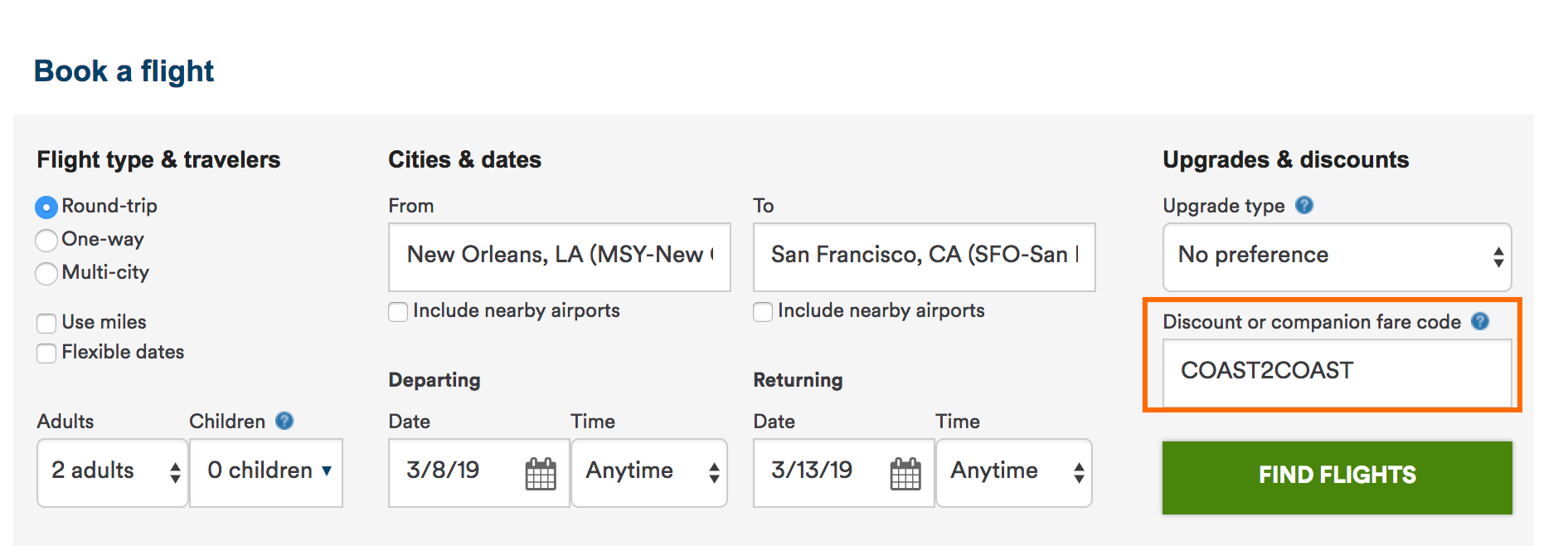Open the Adults count dropdown
This screenshot has height=546, width=1568.
coord(112,472)
